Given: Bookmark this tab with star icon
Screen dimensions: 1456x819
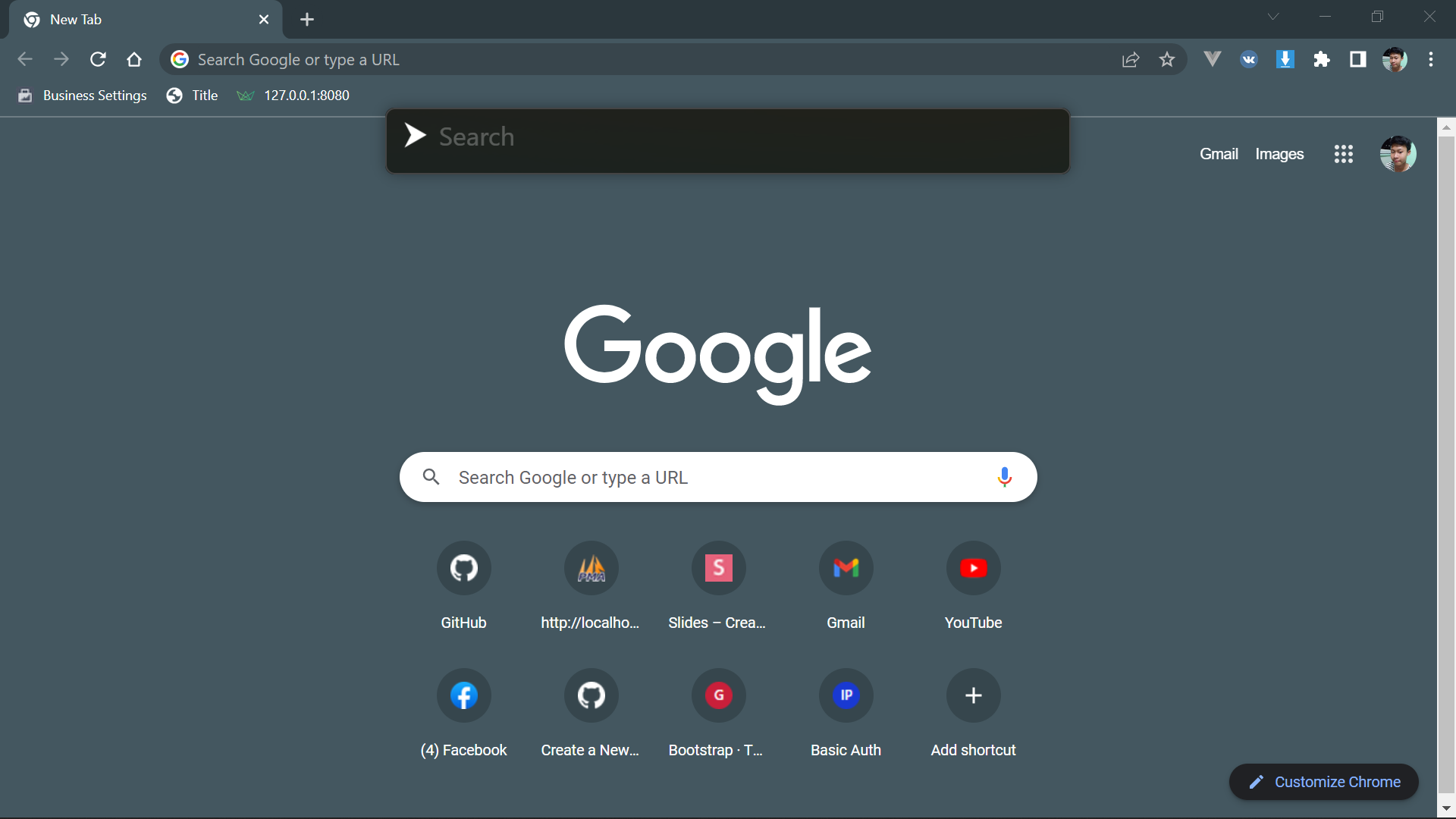Looking at the screenshot, I should pyautogui.click(x=1167, y=59).
